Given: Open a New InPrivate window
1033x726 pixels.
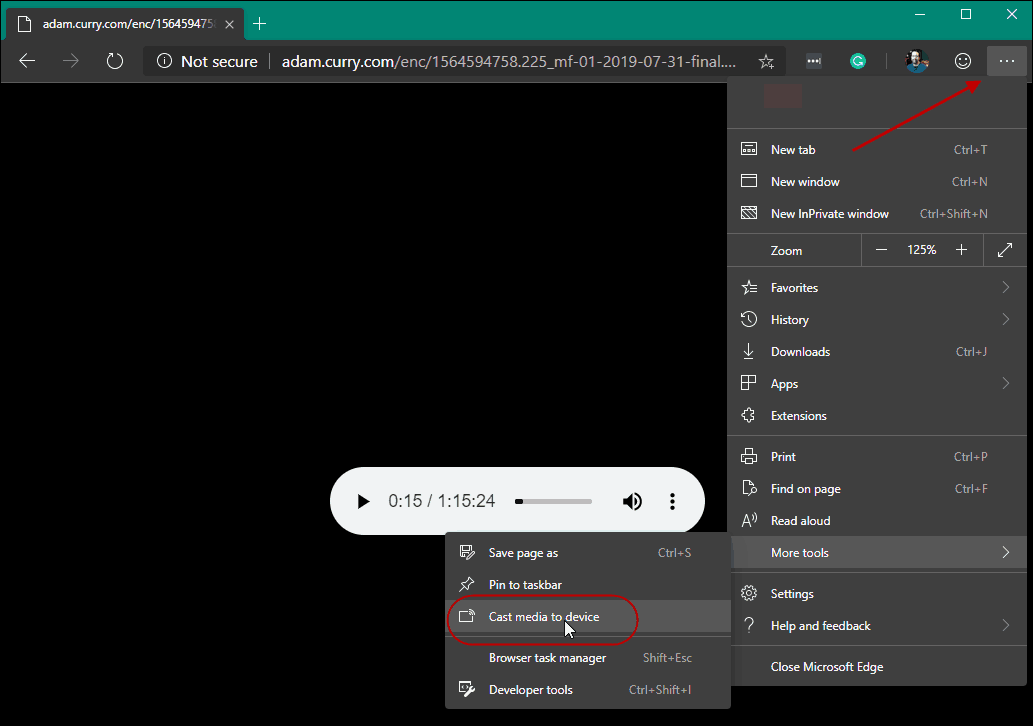Looking at the screenshot, I should (x=877, y=213).
